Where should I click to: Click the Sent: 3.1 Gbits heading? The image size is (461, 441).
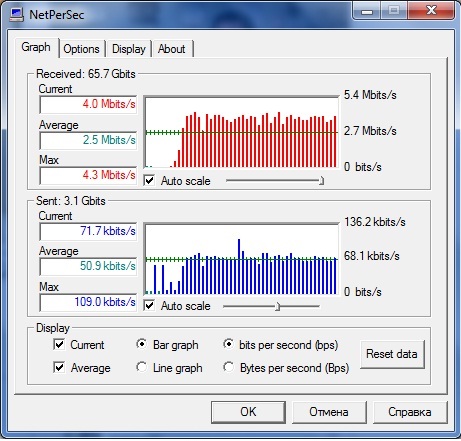pyautogui.click(x=71, y=201)
